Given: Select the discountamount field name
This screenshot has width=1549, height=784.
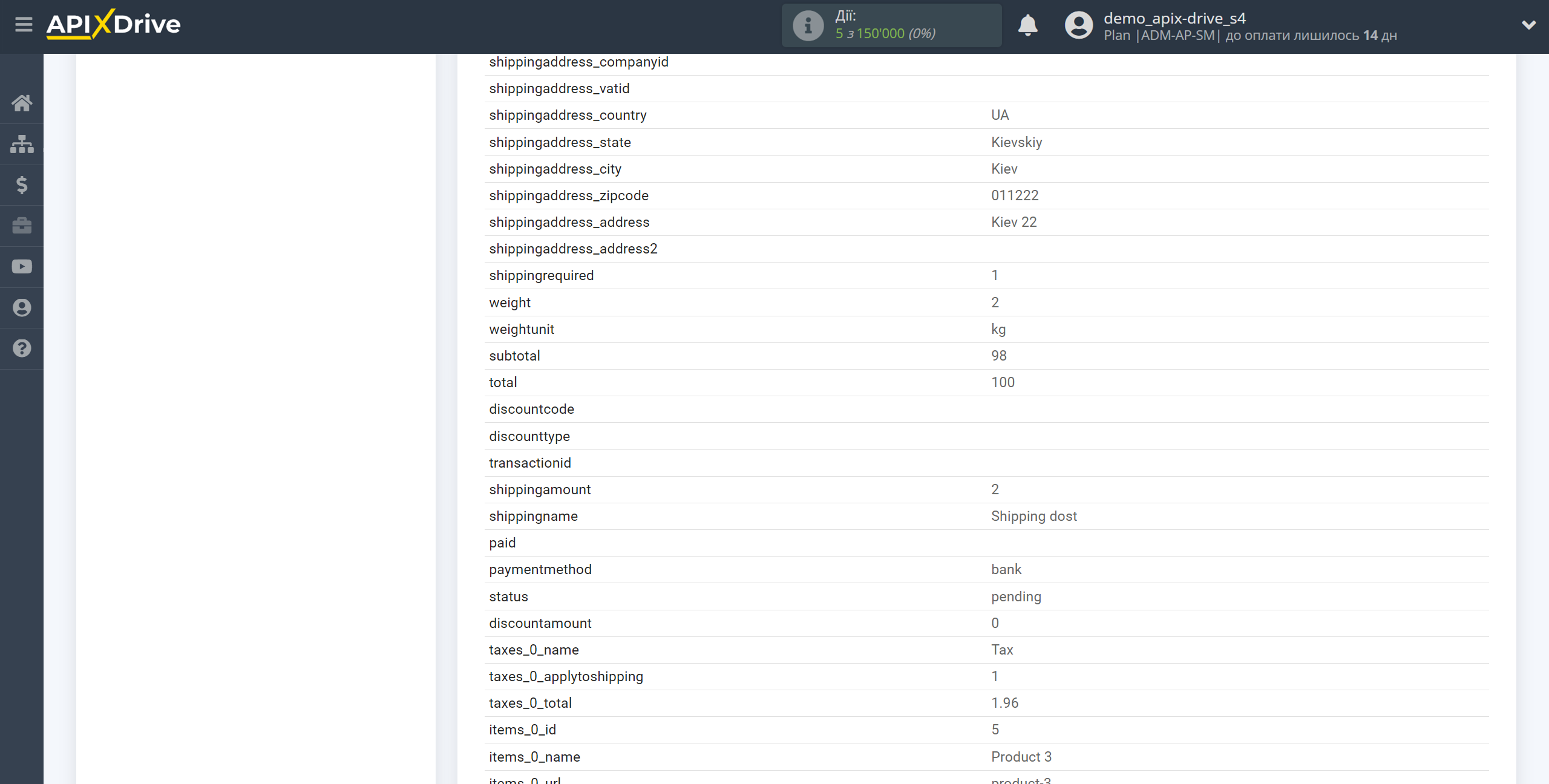Looking at the screenshot, I should (x=540, y=623).
